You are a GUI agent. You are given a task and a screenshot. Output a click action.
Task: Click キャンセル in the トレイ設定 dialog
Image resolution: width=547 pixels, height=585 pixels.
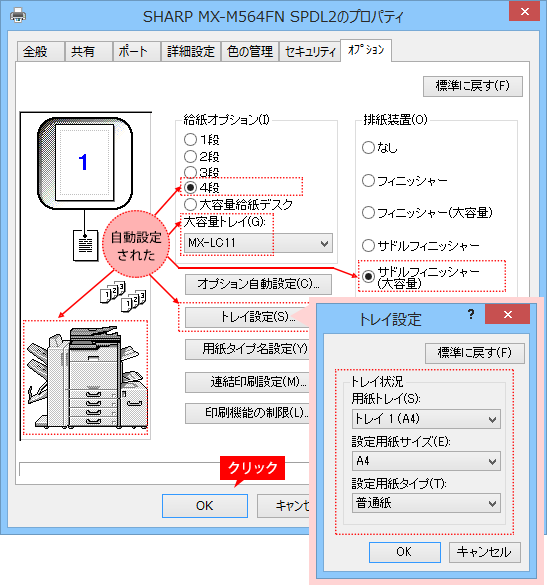click(x=485, y=552)
